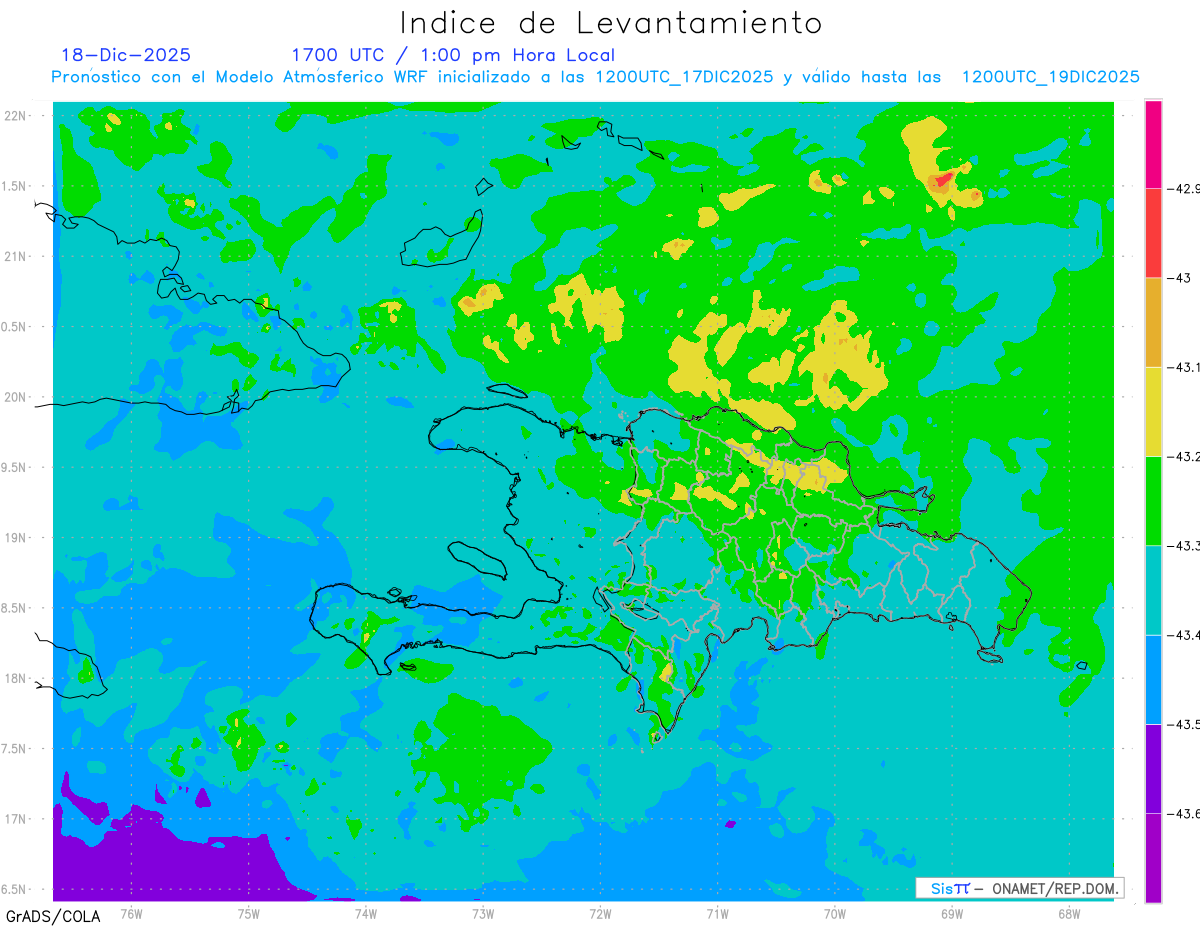The width and height of the screenshot is (1200, 927).
Task: Pick the blue segment of the color bar
Action: (1153, 679)
